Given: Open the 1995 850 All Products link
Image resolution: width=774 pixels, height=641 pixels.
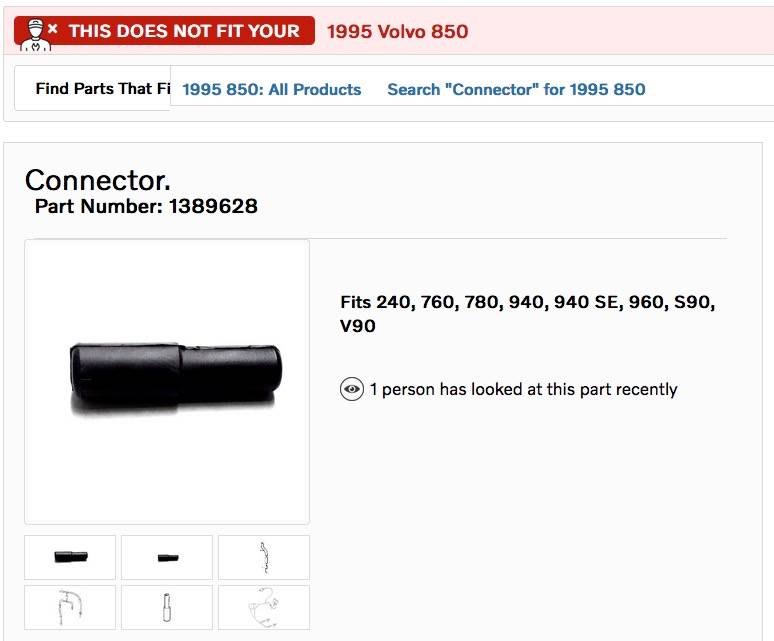Looking at the screenshot, I should 271,89.
